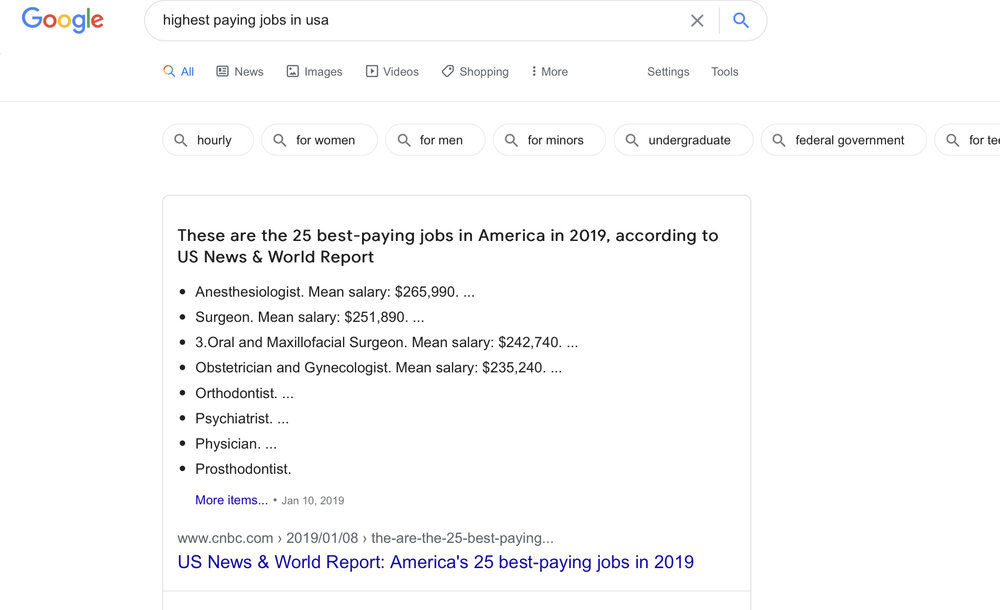Click the www.cnbc.com breadcrumb URL
The width and height of the screenshot is (1000, 610).
tap(365, 538)
